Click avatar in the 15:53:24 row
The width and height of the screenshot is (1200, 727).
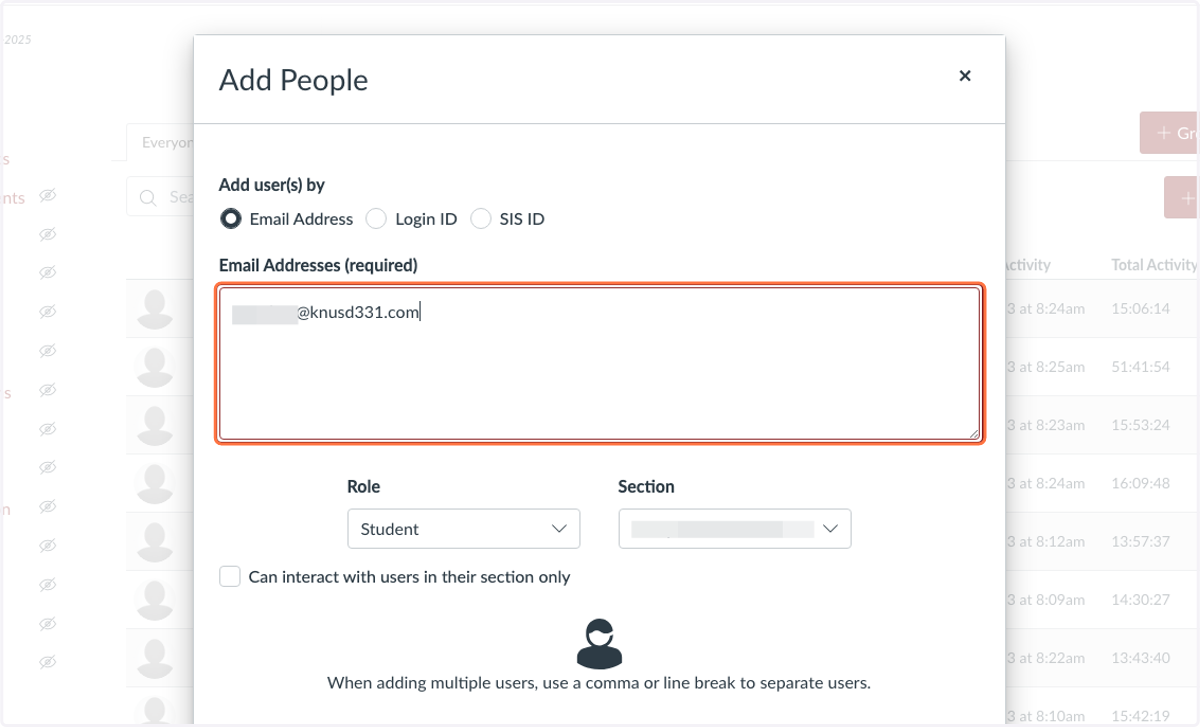(155, 425)
